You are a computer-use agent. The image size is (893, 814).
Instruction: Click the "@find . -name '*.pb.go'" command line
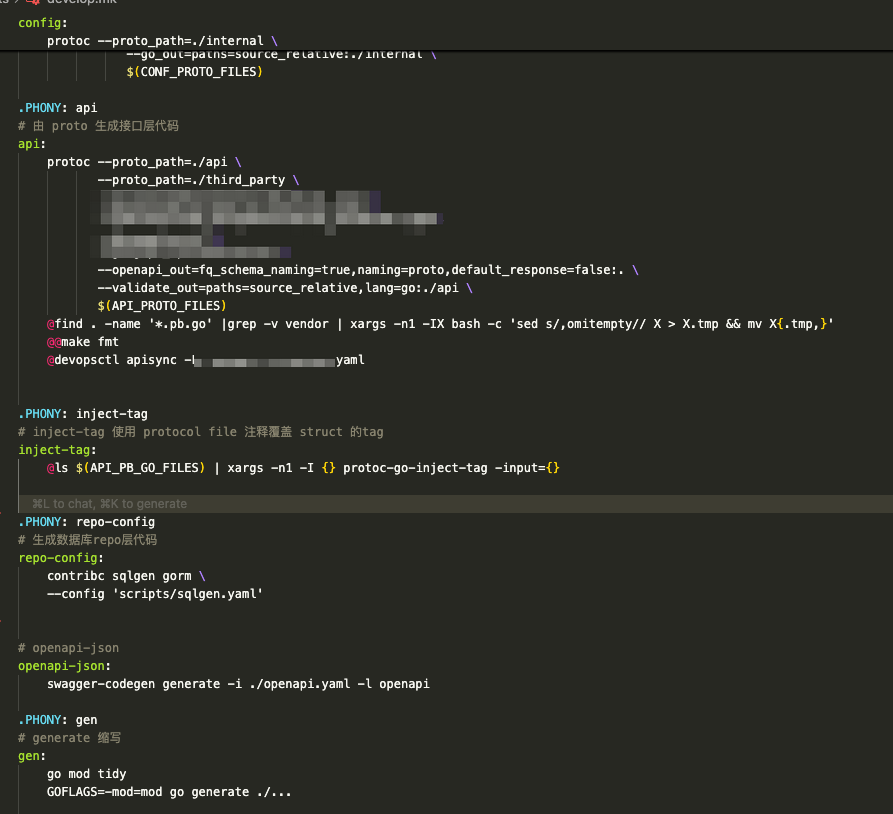[x=440, y=324]
